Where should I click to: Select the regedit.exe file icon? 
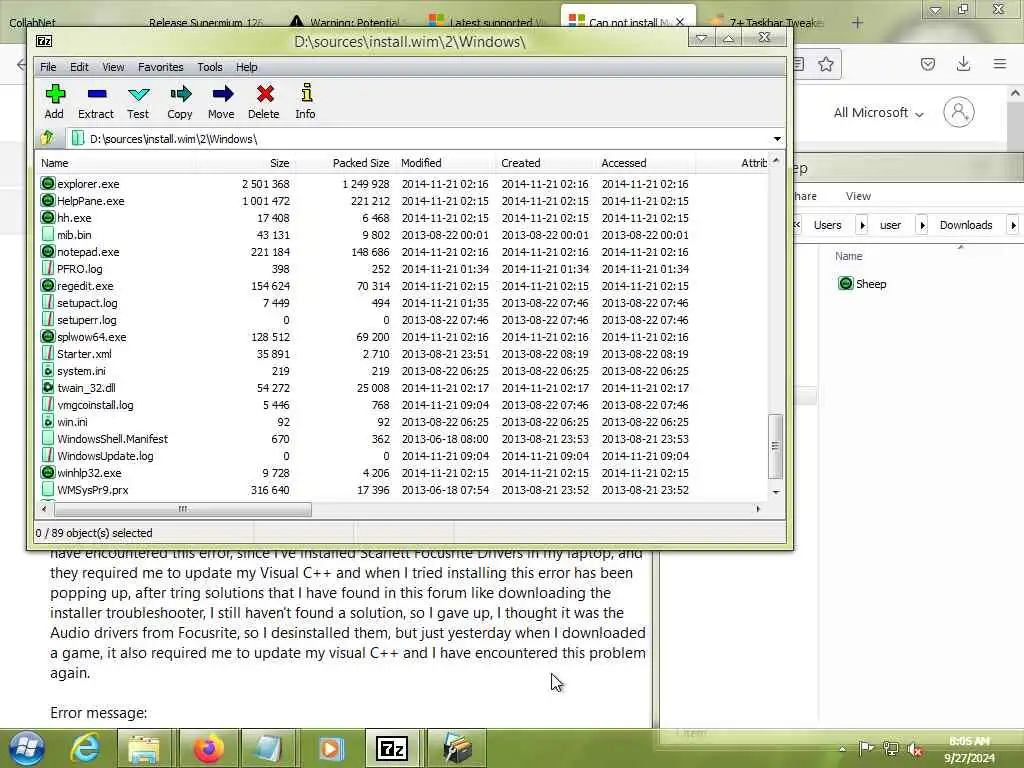coord(48,285)
